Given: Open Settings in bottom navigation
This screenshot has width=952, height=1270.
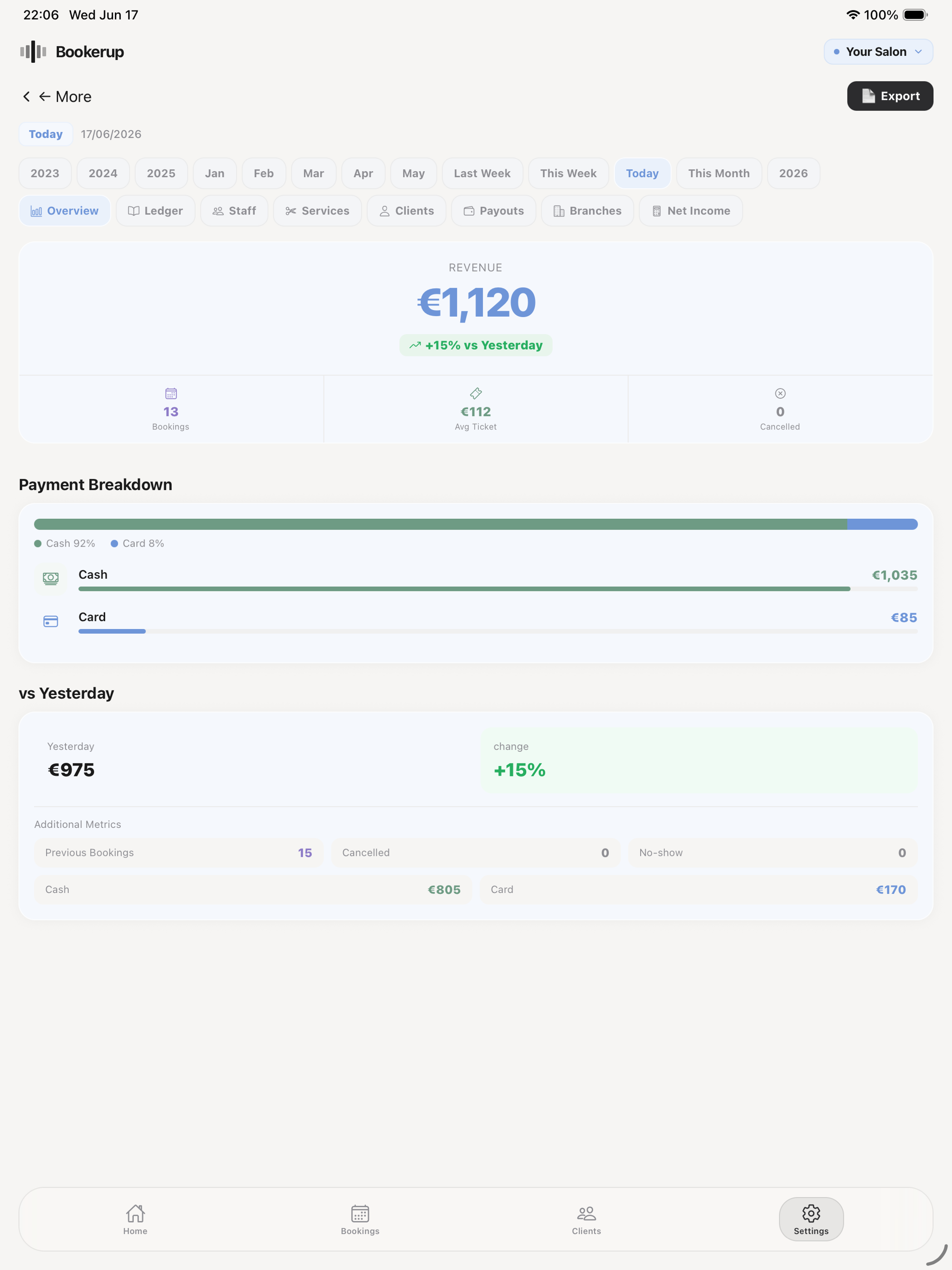Looking at the screenshot, I should pos(811,1219).
